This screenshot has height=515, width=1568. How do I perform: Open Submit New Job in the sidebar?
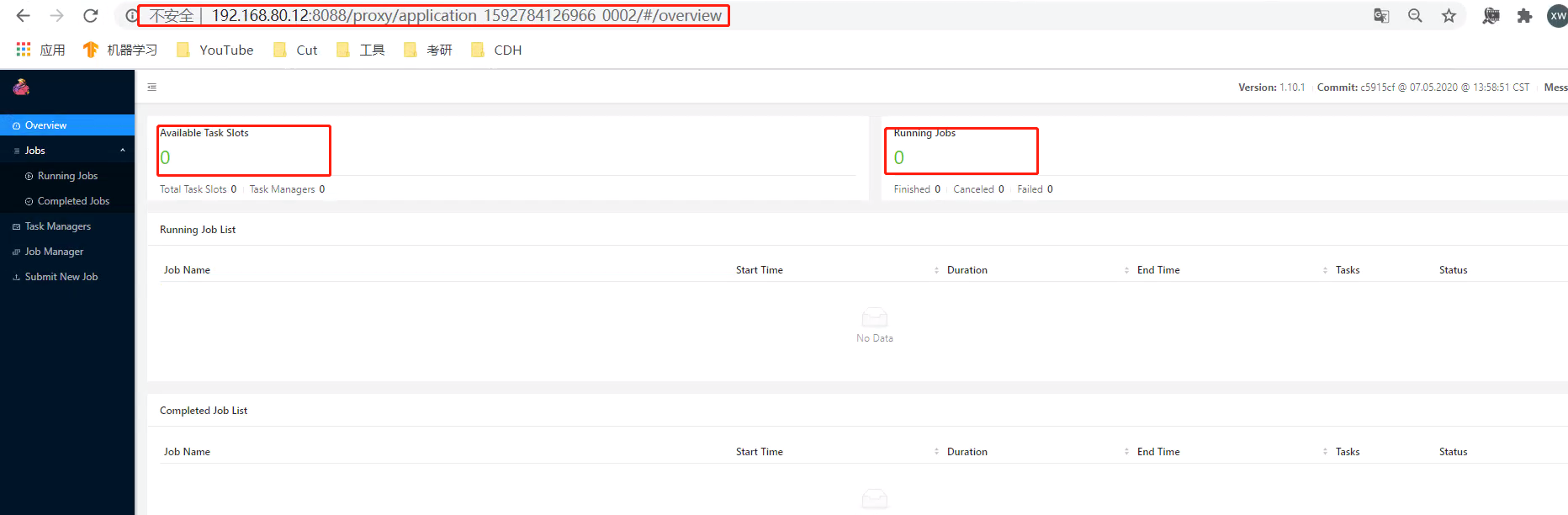point(67,277)
